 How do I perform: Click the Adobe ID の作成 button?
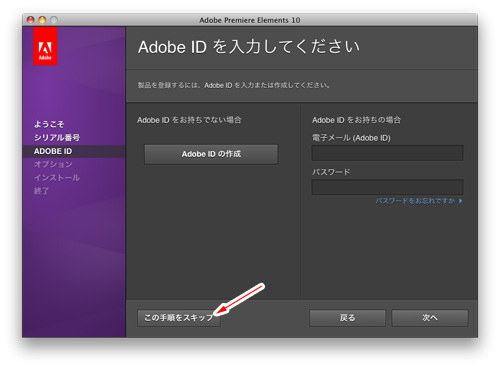click(211, 154)
